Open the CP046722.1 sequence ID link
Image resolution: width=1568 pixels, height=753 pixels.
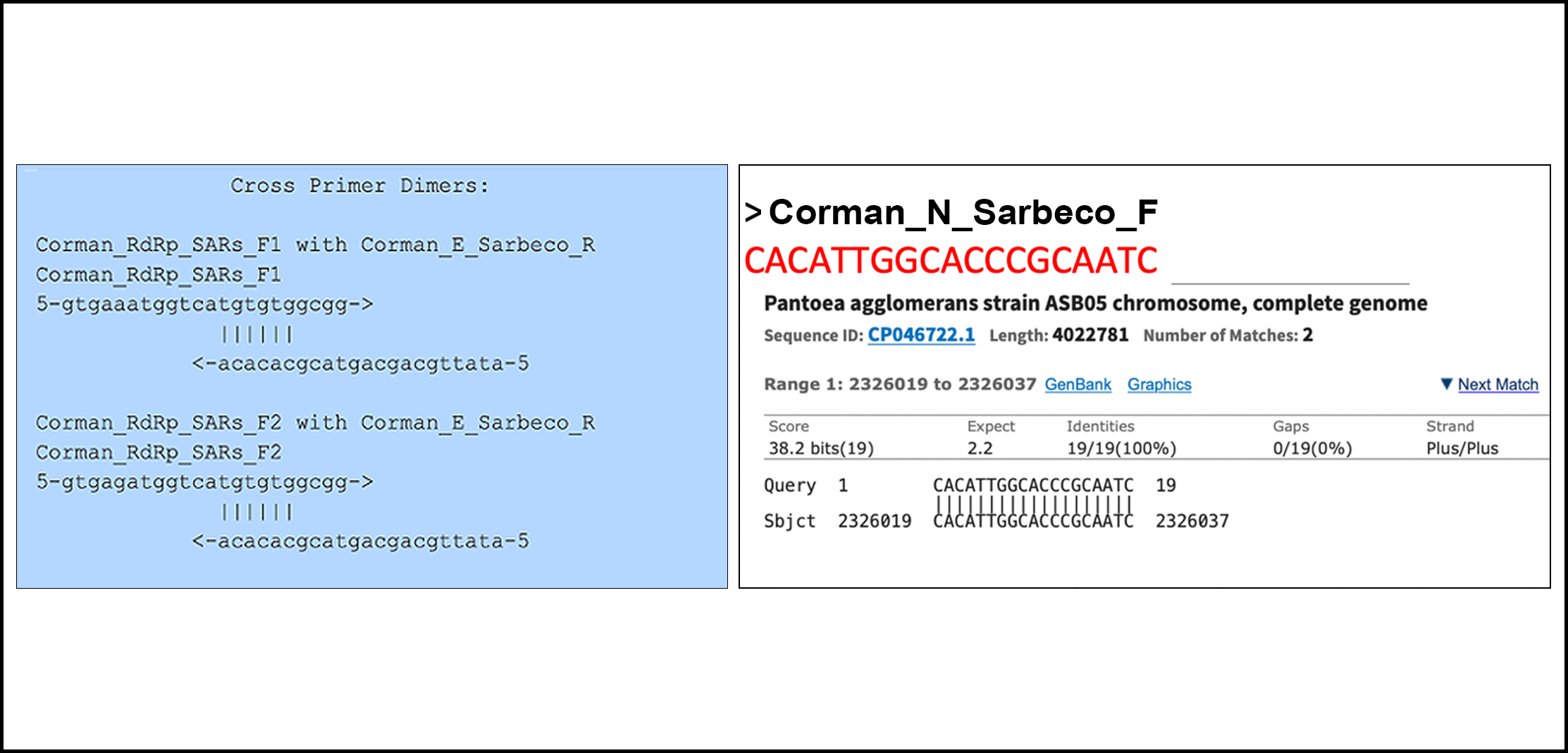[921, 335]
